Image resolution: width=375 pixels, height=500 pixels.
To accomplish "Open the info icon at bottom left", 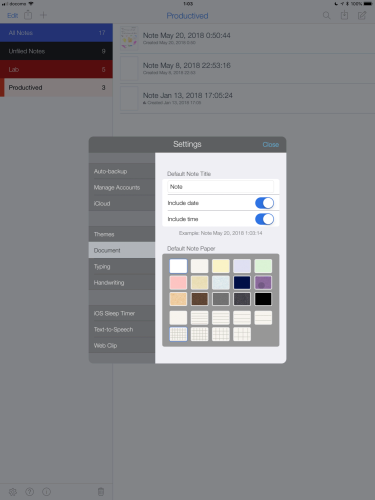I will [x=46, y=492].
